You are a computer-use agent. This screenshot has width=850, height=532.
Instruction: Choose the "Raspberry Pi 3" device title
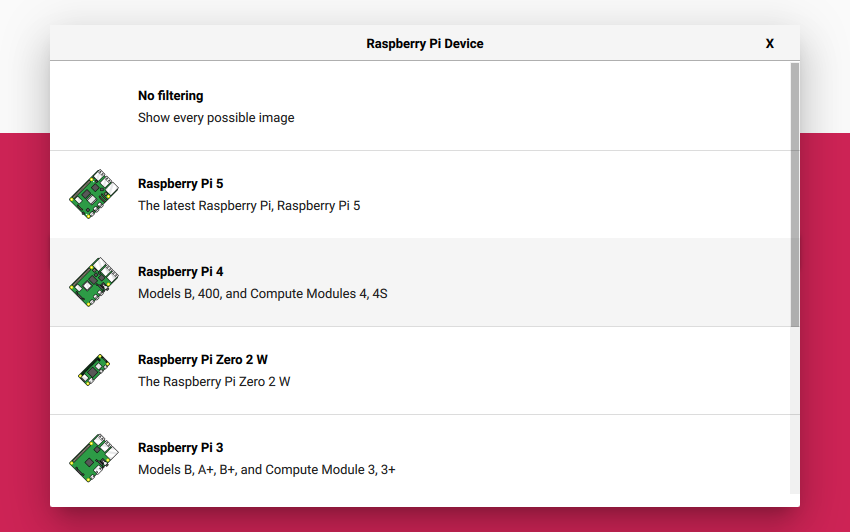coord(181,448)
